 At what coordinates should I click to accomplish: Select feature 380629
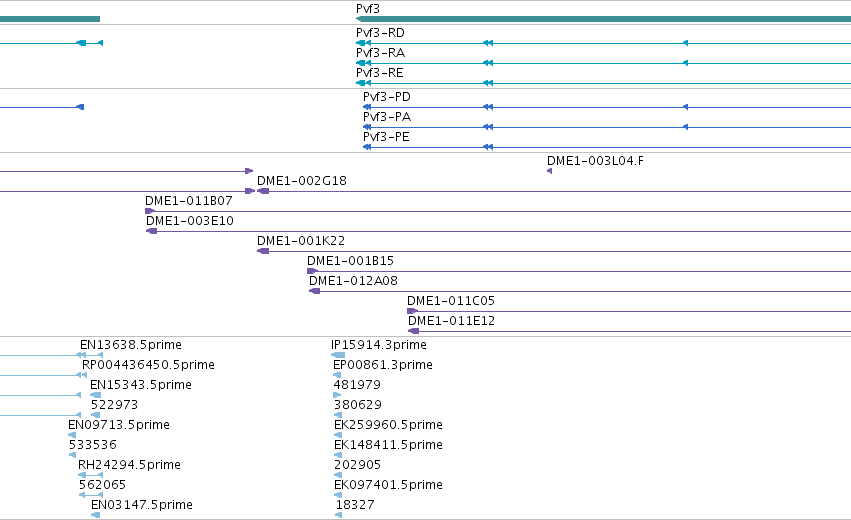coord(358,405)
